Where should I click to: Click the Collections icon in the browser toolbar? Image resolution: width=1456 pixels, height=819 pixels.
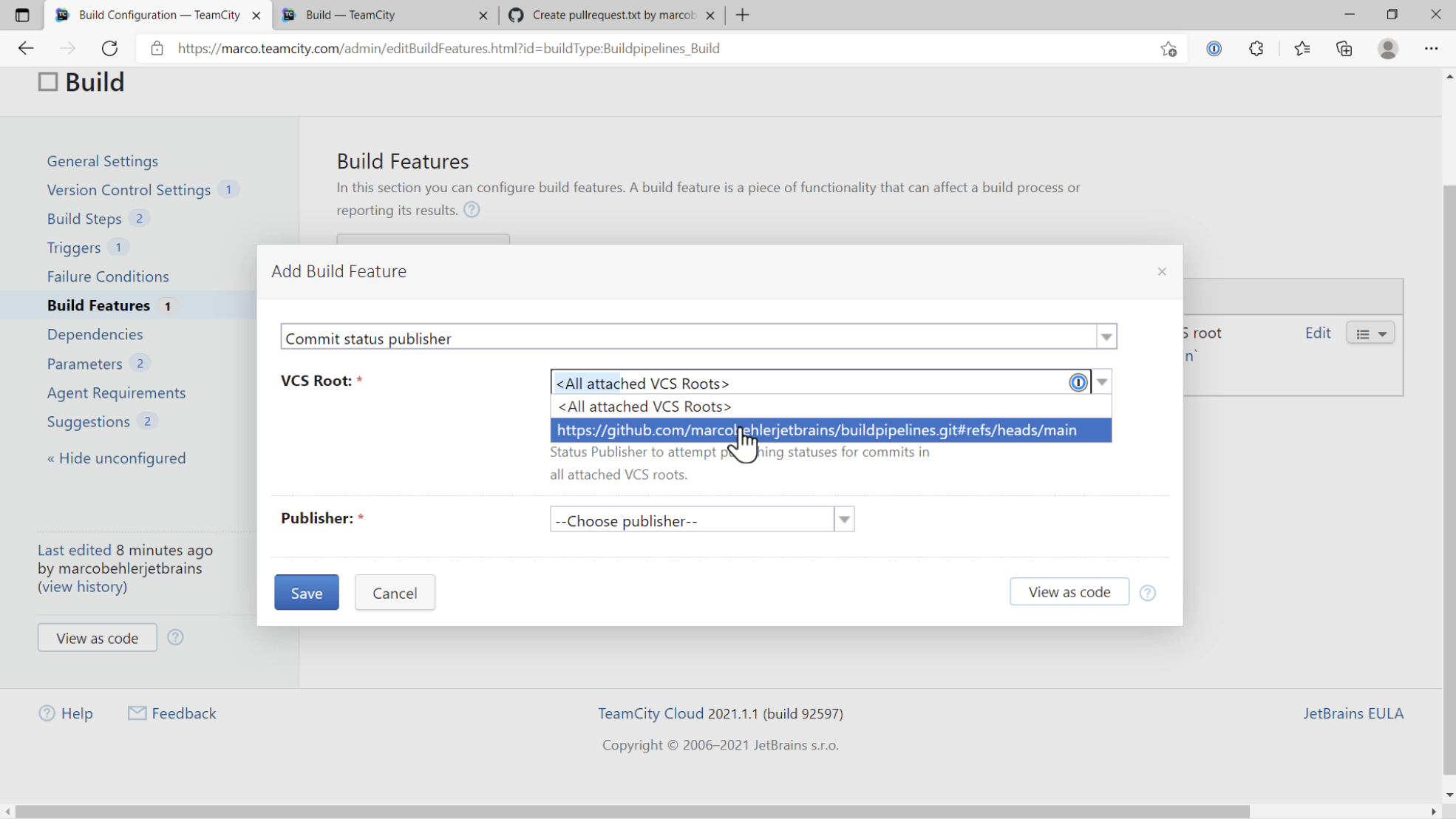click(1344, 48)
